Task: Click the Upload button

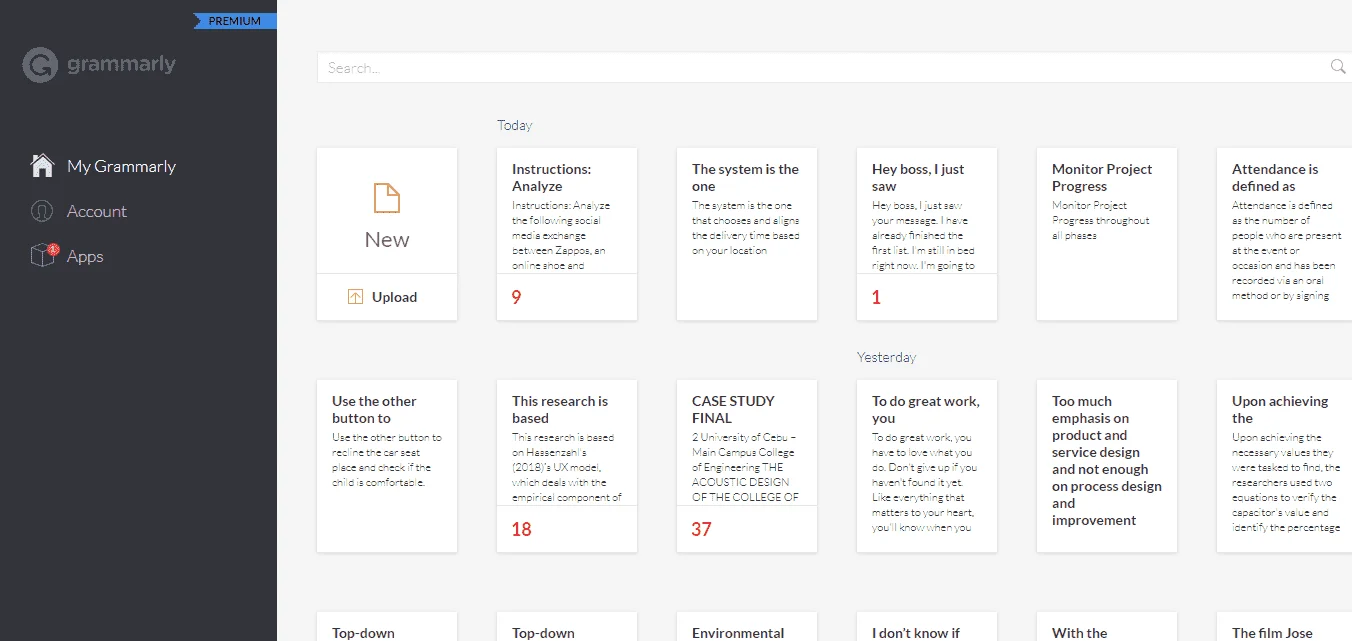Action: [x=387, y=297]
